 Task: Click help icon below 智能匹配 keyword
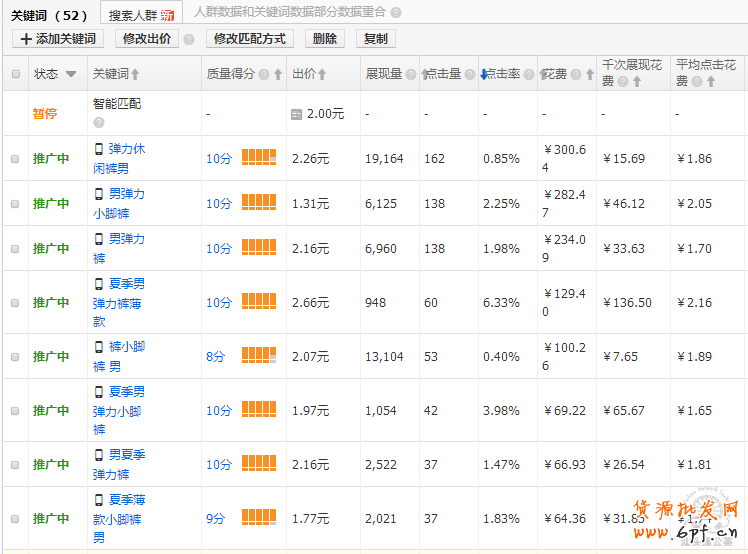click(99, 123)
